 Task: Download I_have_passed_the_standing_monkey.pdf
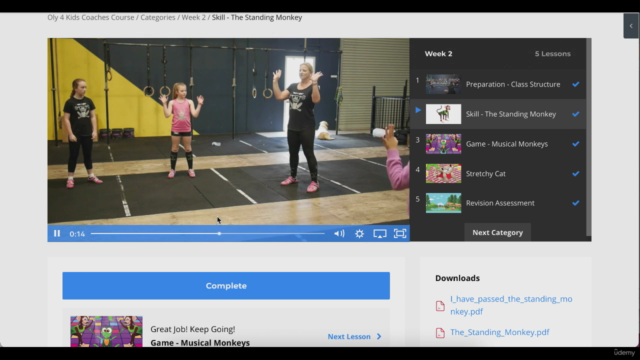tap(511, 305)
